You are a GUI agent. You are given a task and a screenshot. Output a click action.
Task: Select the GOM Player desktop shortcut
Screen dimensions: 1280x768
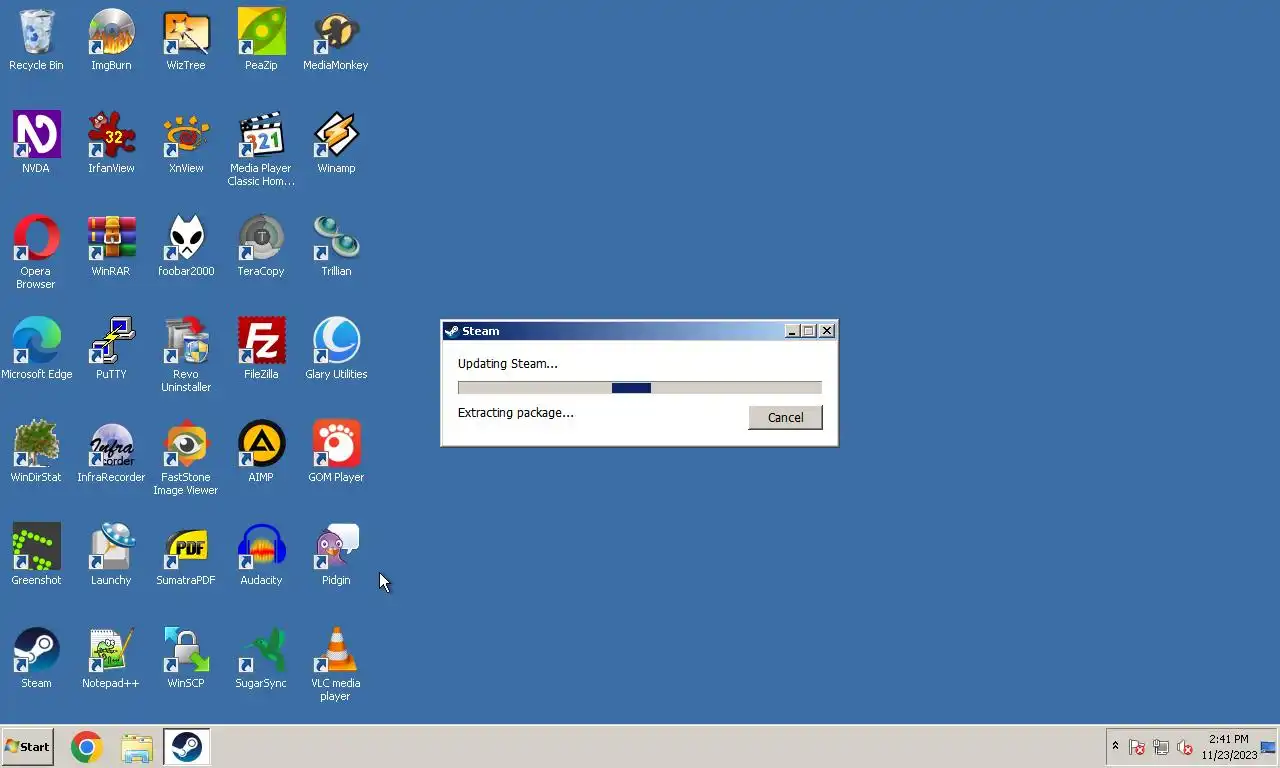click(x=336, y=452)
